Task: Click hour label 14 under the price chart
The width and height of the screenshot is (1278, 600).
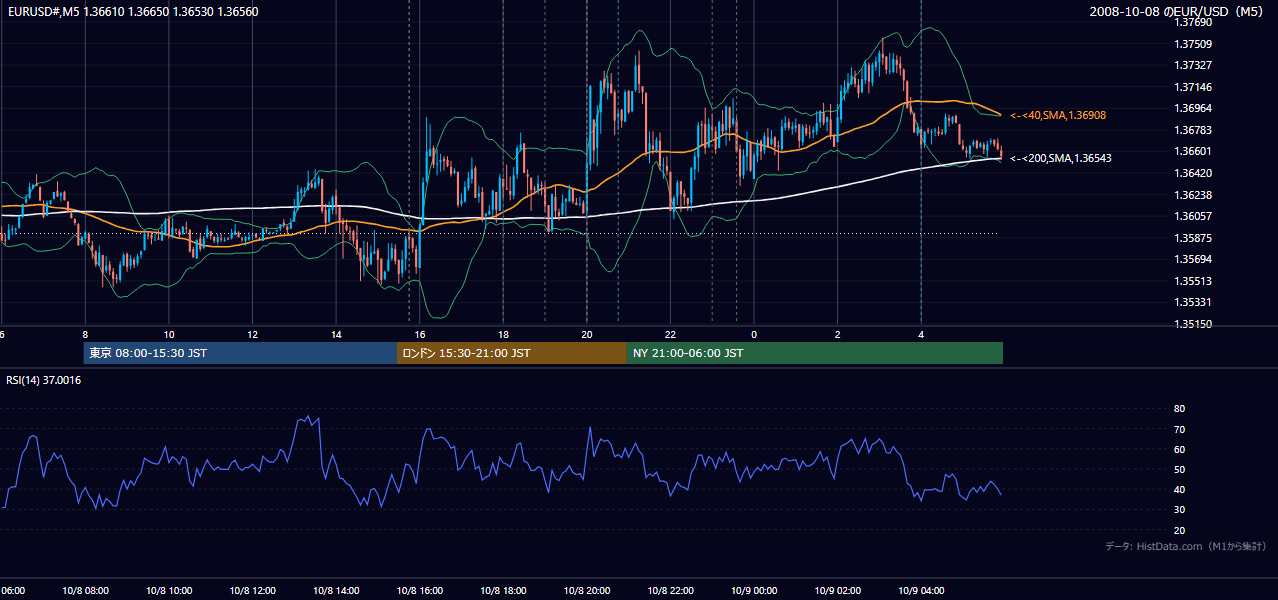Action: (336, 334)
